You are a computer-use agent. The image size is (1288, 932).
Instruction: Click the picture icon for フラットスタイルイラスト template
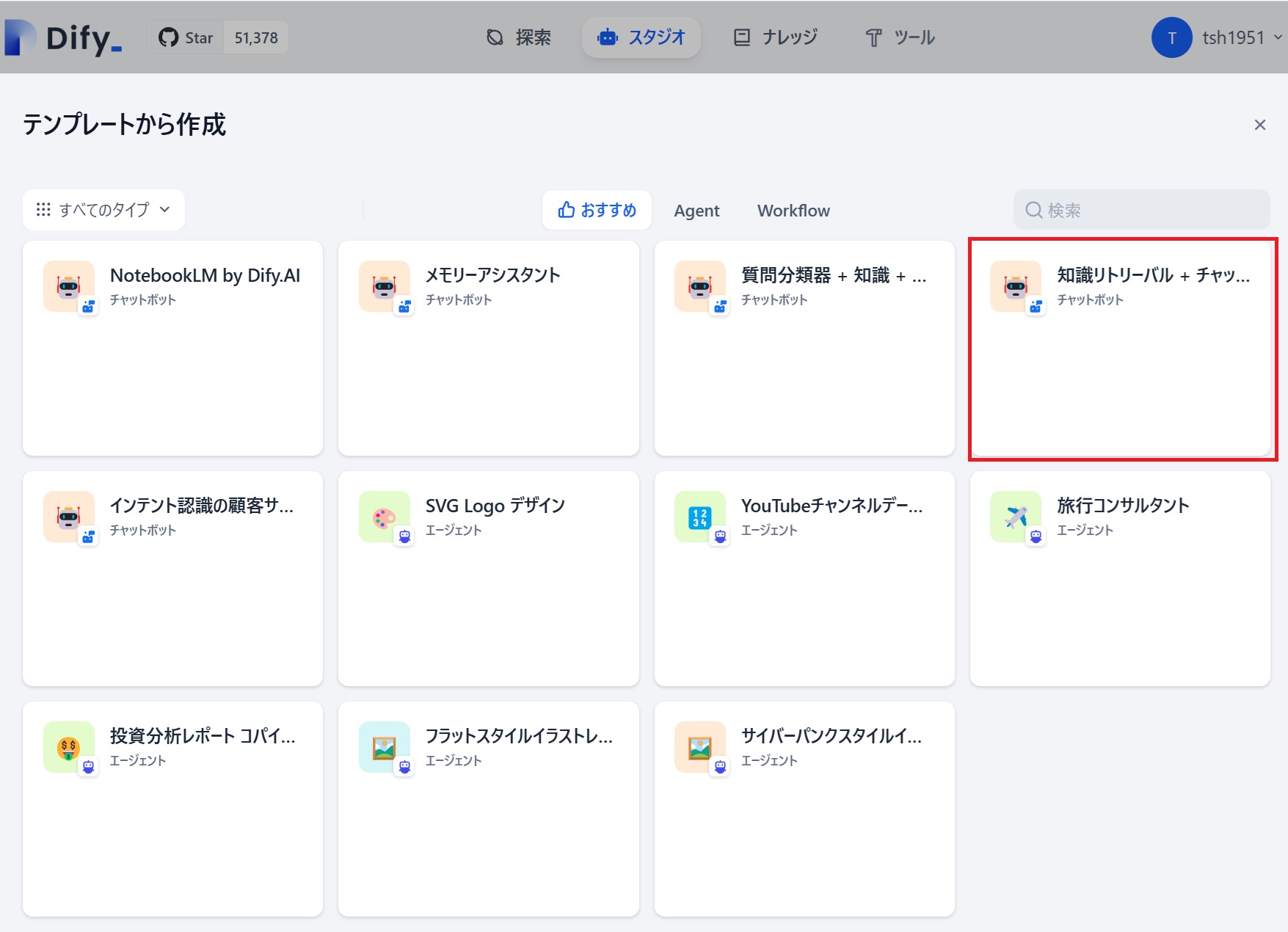(x=385, y=747)
